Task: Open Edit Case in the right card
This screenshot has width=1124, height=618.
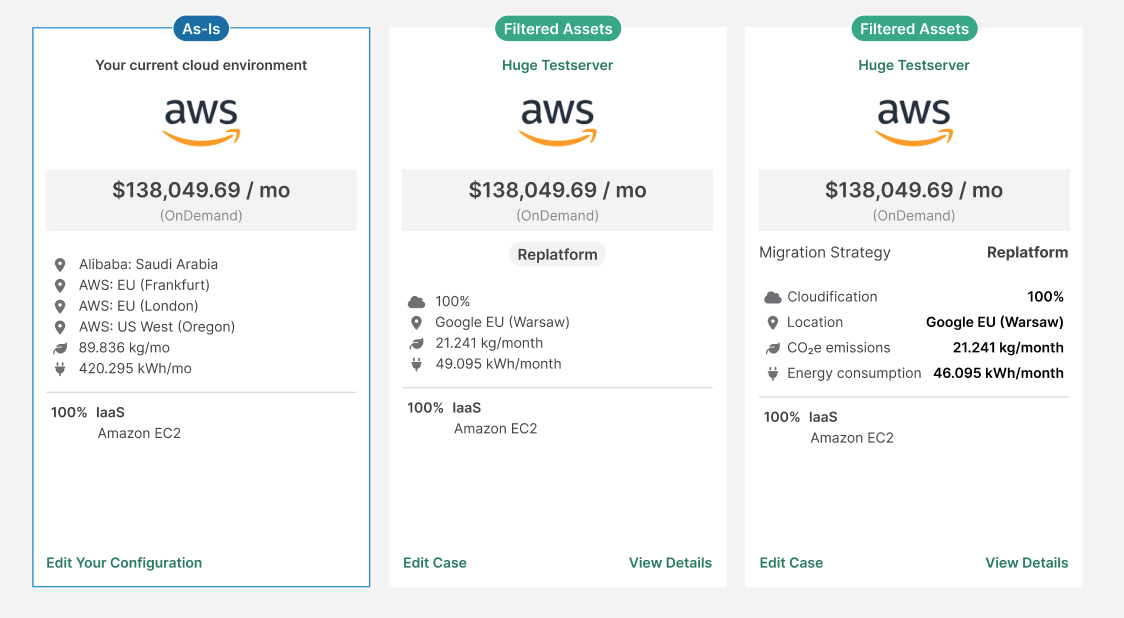Action: (x=791, y=563)
